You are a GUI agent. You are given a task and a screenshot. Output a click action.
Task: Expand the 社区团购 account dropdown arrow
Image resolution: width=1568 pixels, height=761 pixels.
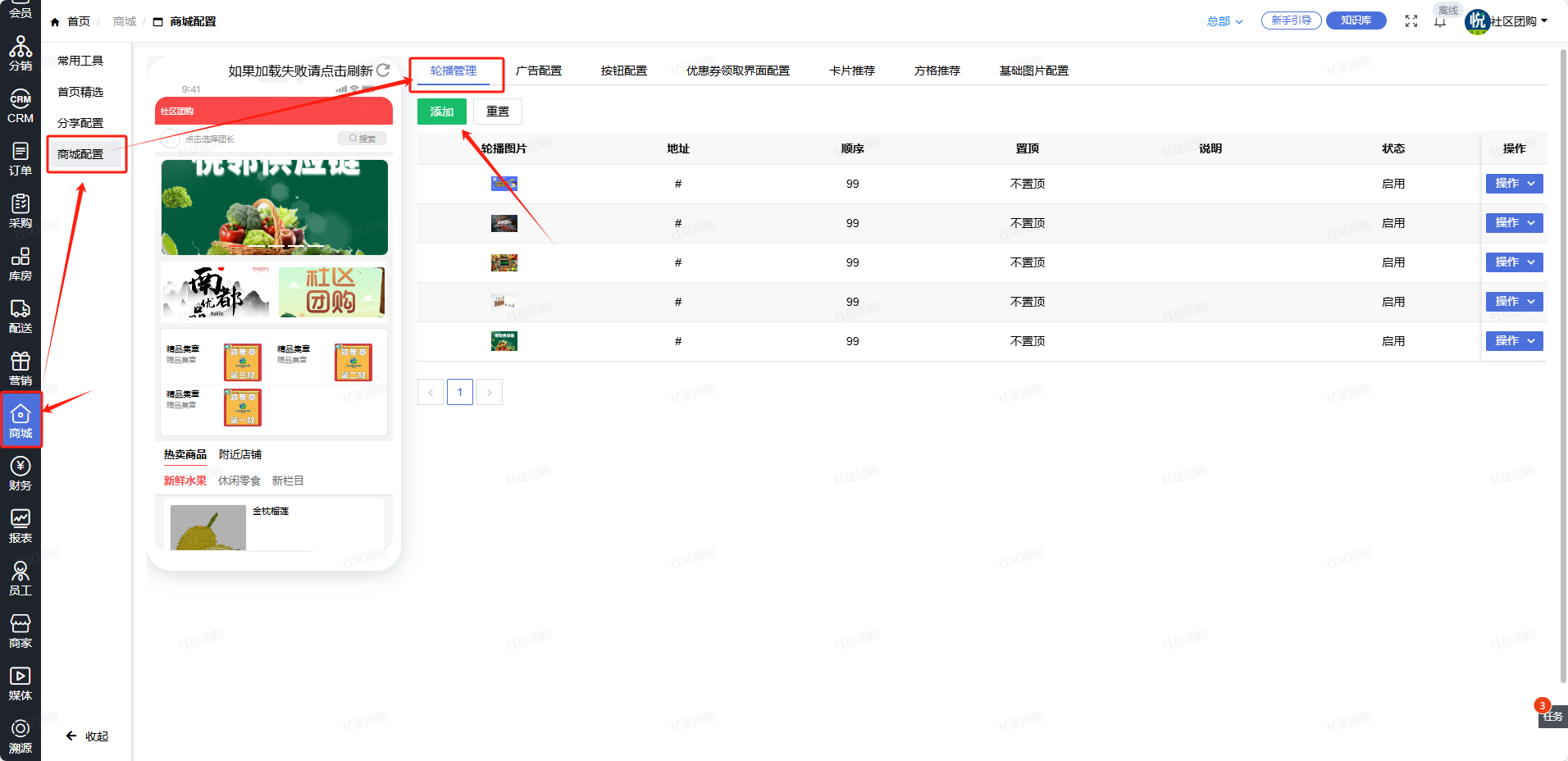1544,21
